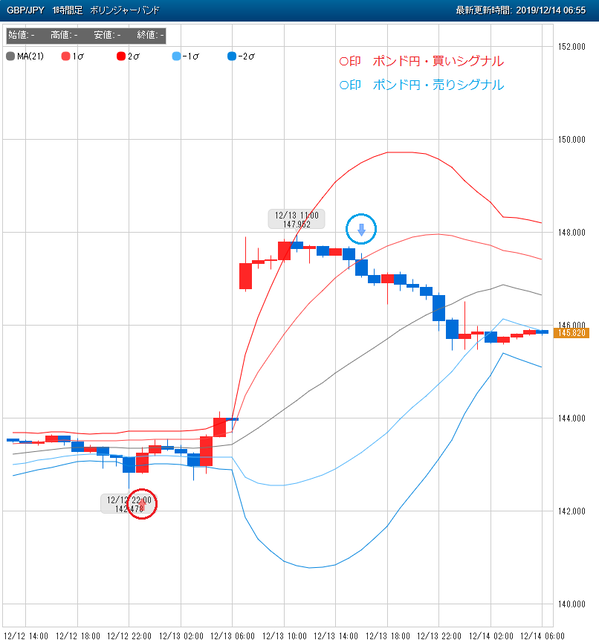
Task: Click the 12/13 14:00 time axis label
Action: (x=336, y=636)
